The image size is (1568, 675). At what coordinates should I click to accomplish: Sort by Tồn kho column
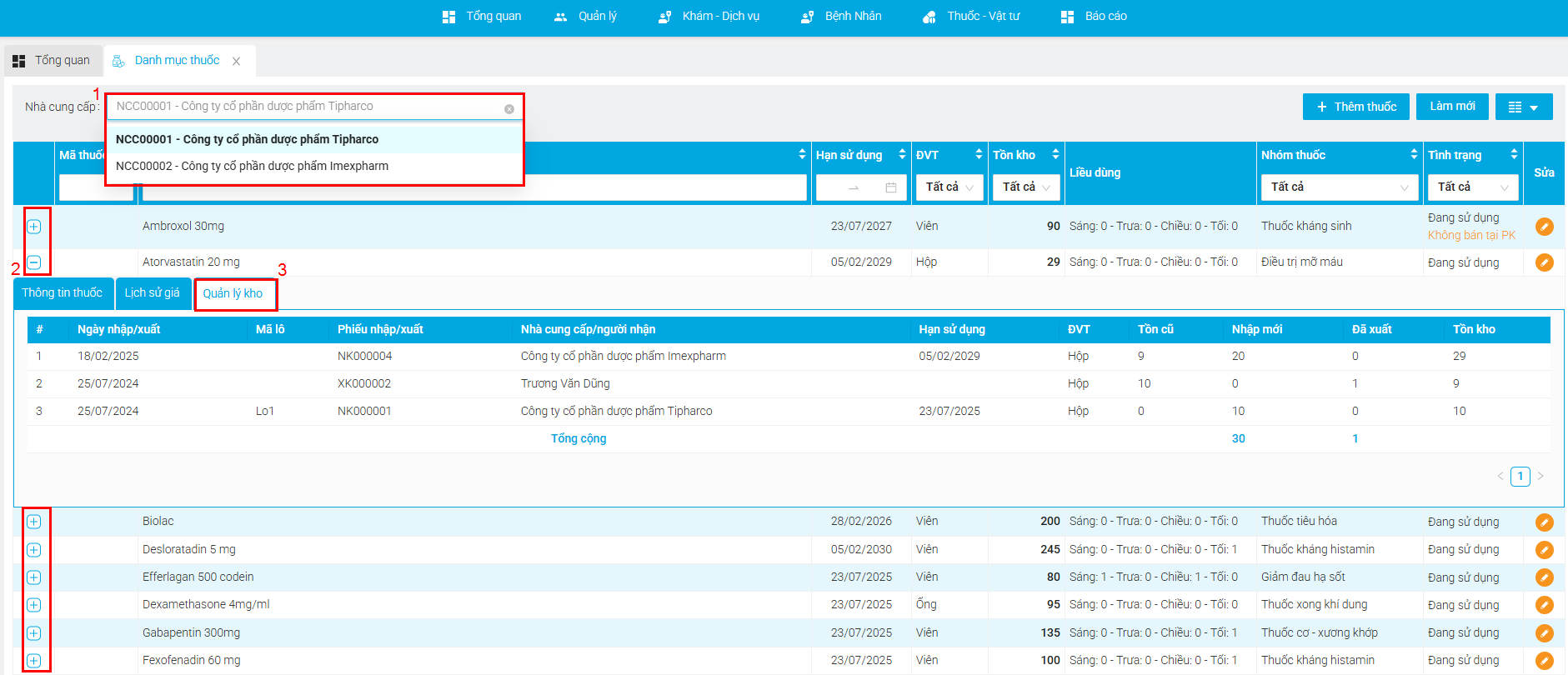pyautogui.click(x=1055, y=155)
